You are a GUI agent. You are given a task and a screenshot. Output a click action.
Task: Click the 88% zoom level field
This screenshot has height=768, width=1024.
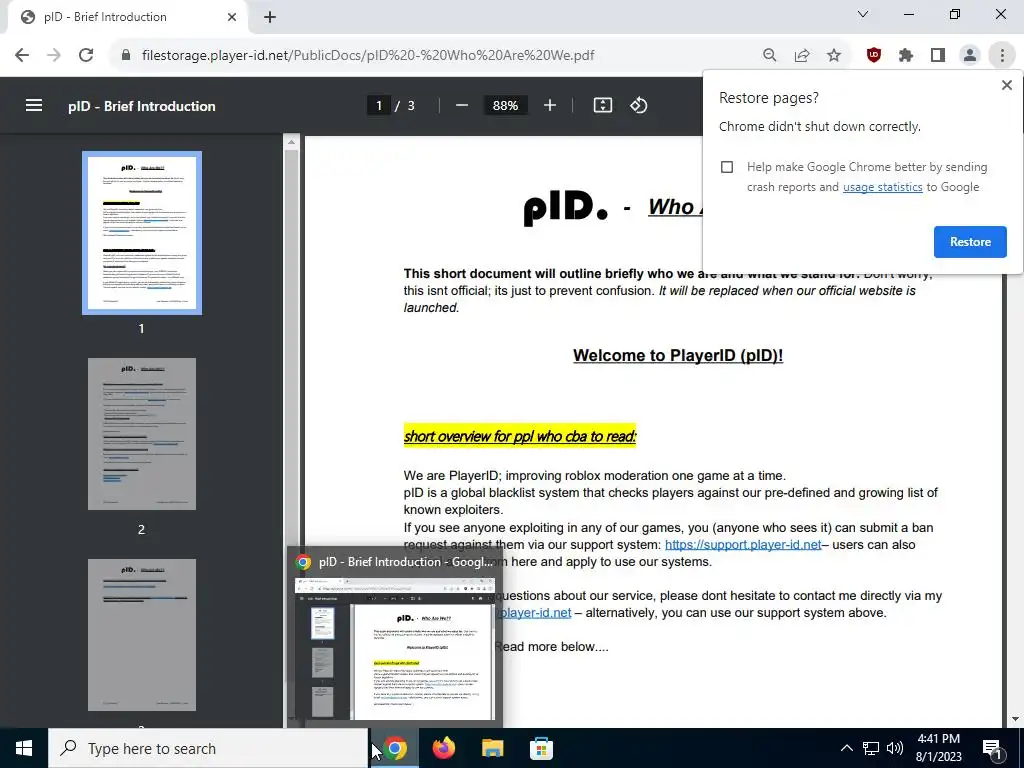(x=505, y=105)
